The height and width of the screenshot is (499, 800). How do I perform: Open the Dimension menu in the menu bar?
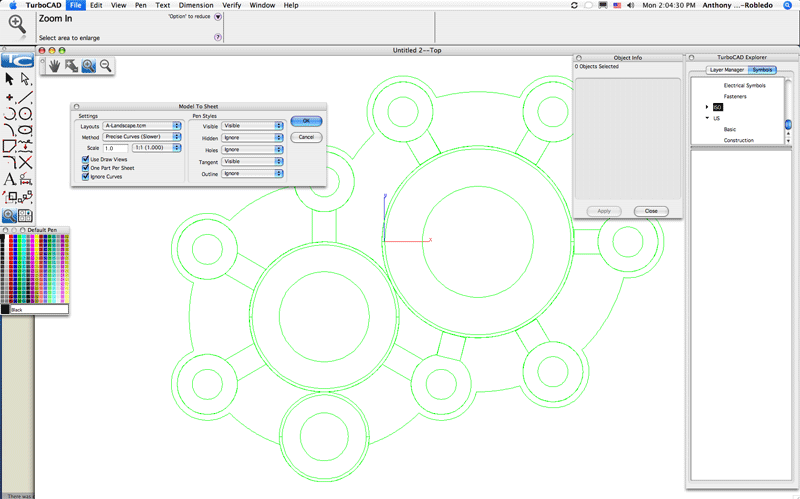[x=196, y=5]
